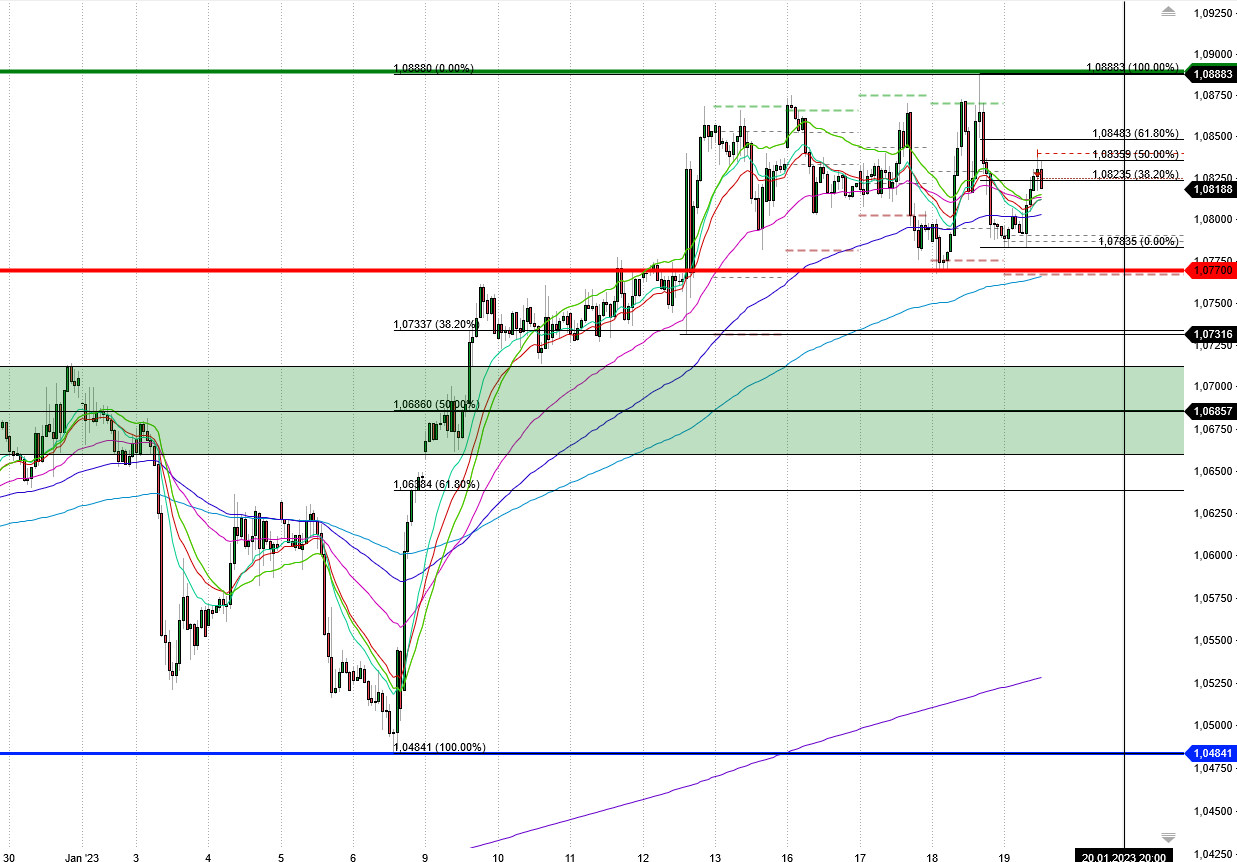Select the green 1,08883 price tag
1237x862 pixels.
(1211, 74)
